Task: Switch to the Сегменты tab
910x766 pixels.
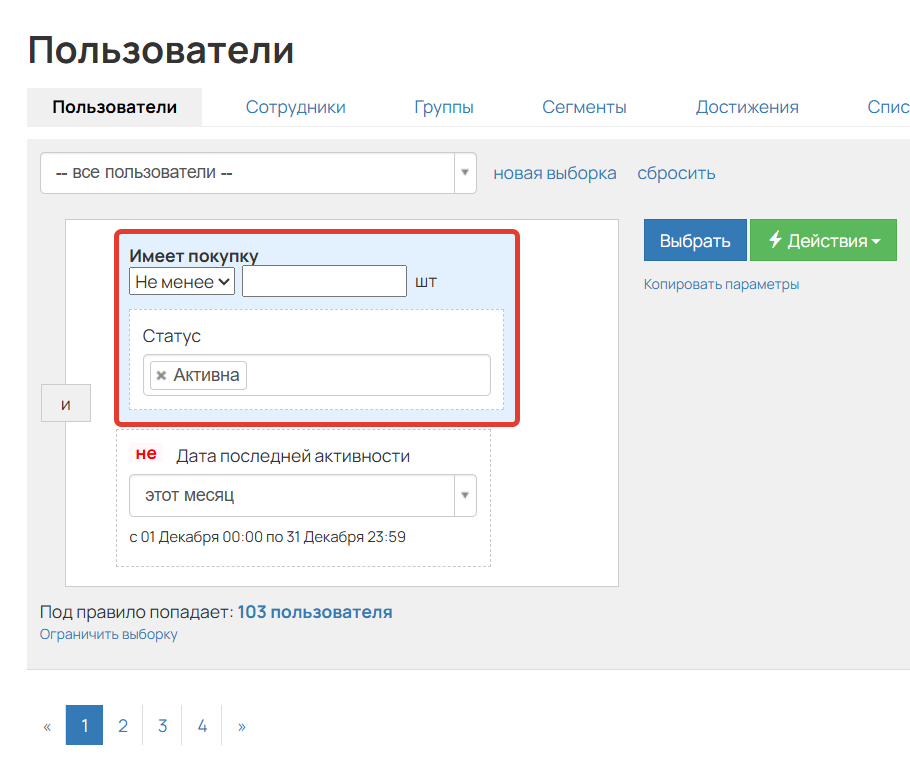Action: click(584, 106)
